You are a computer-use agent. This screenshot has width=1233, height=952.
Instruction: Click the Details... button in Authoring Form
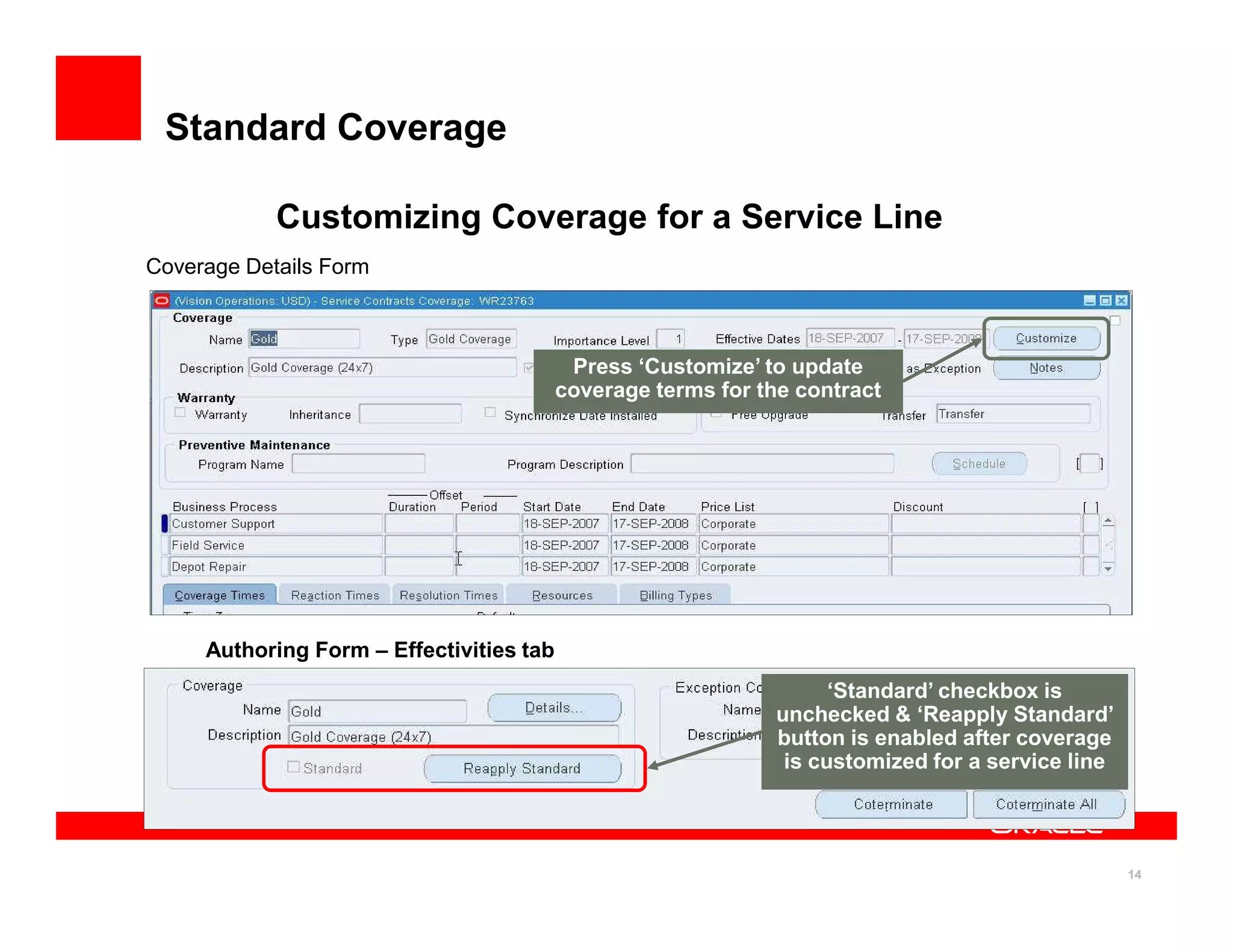[554, 708]
